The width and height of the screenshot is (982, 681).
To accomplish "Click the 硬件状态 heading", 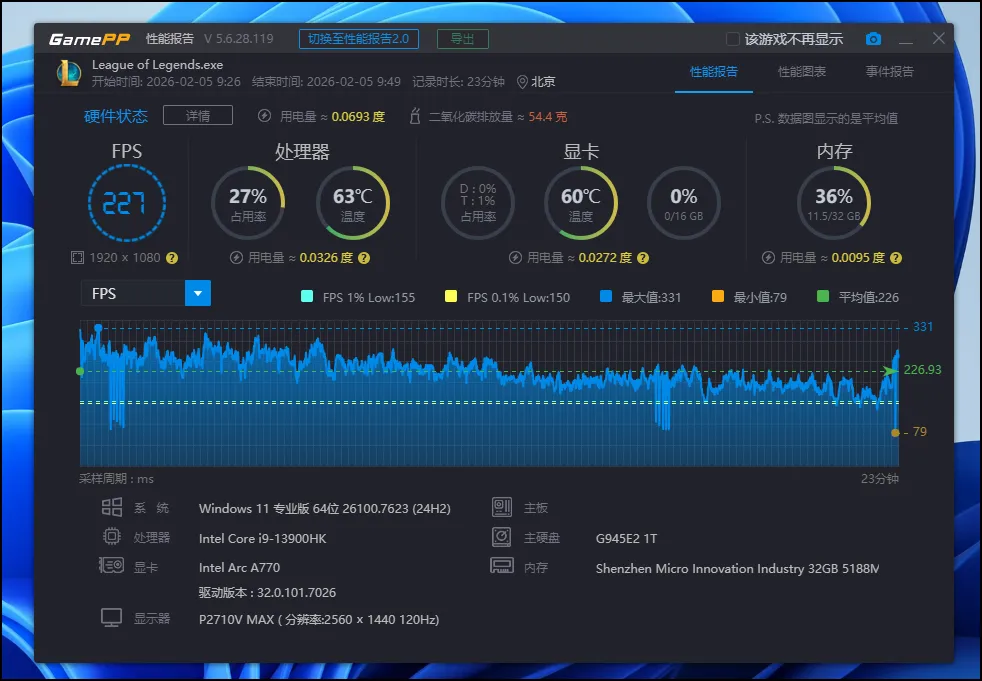I will tap(116, 116).
